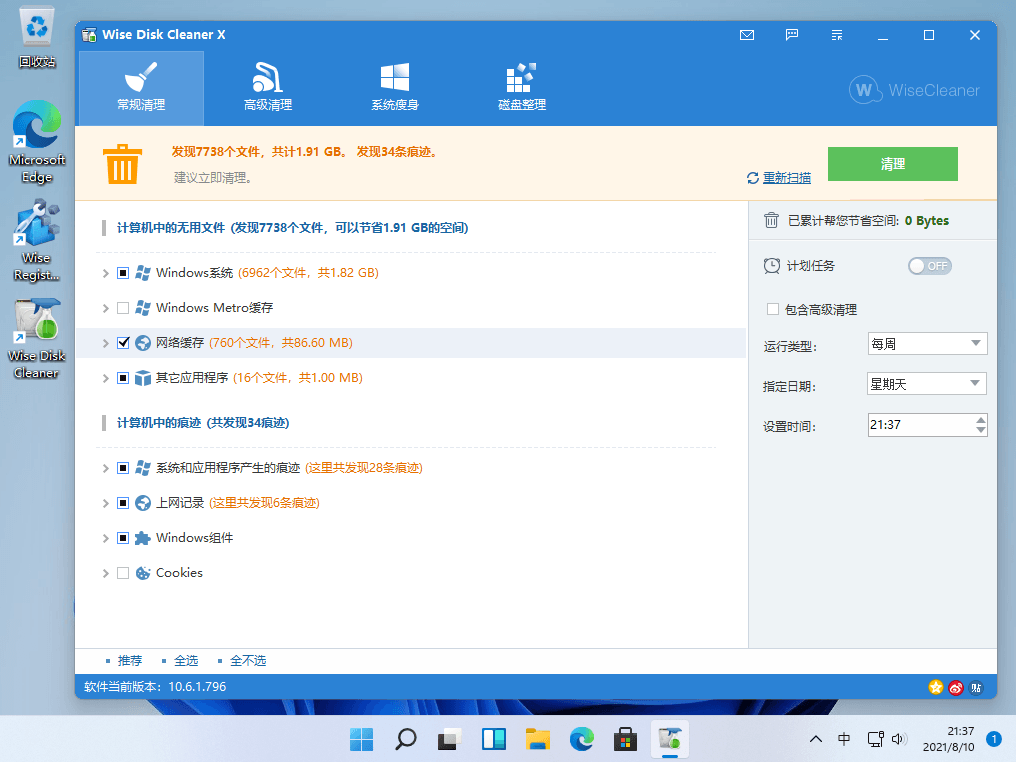
Task: Click the 重新扫描 link
Action: point(786,178)
